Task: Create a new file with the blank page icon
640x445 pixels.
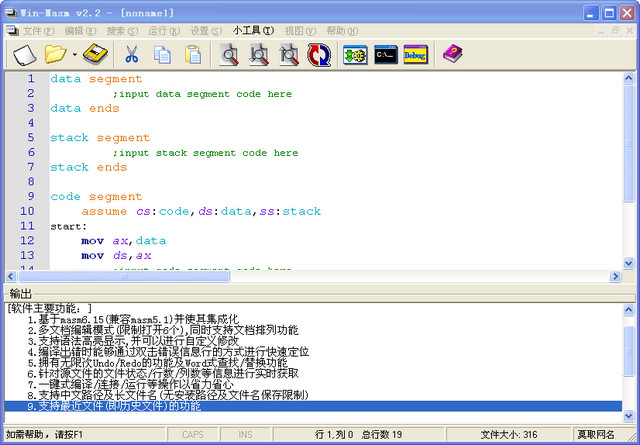Action: (24, 54)
